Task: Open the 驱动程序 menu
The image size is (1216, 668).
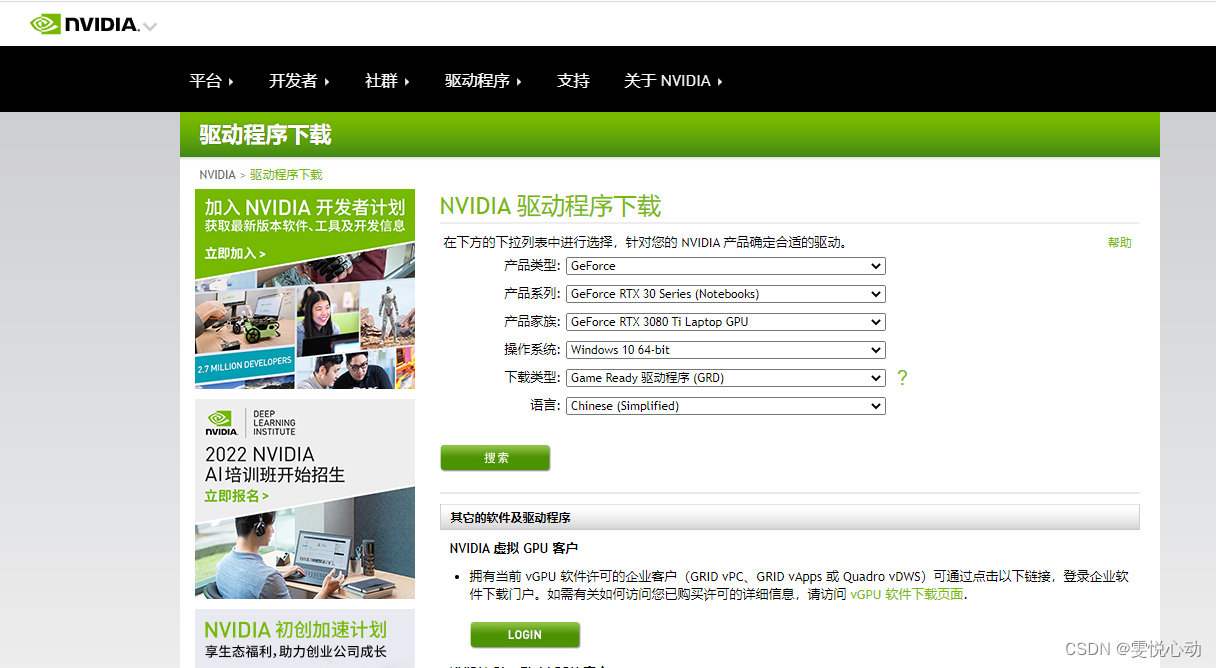Action: coord(483,81)
